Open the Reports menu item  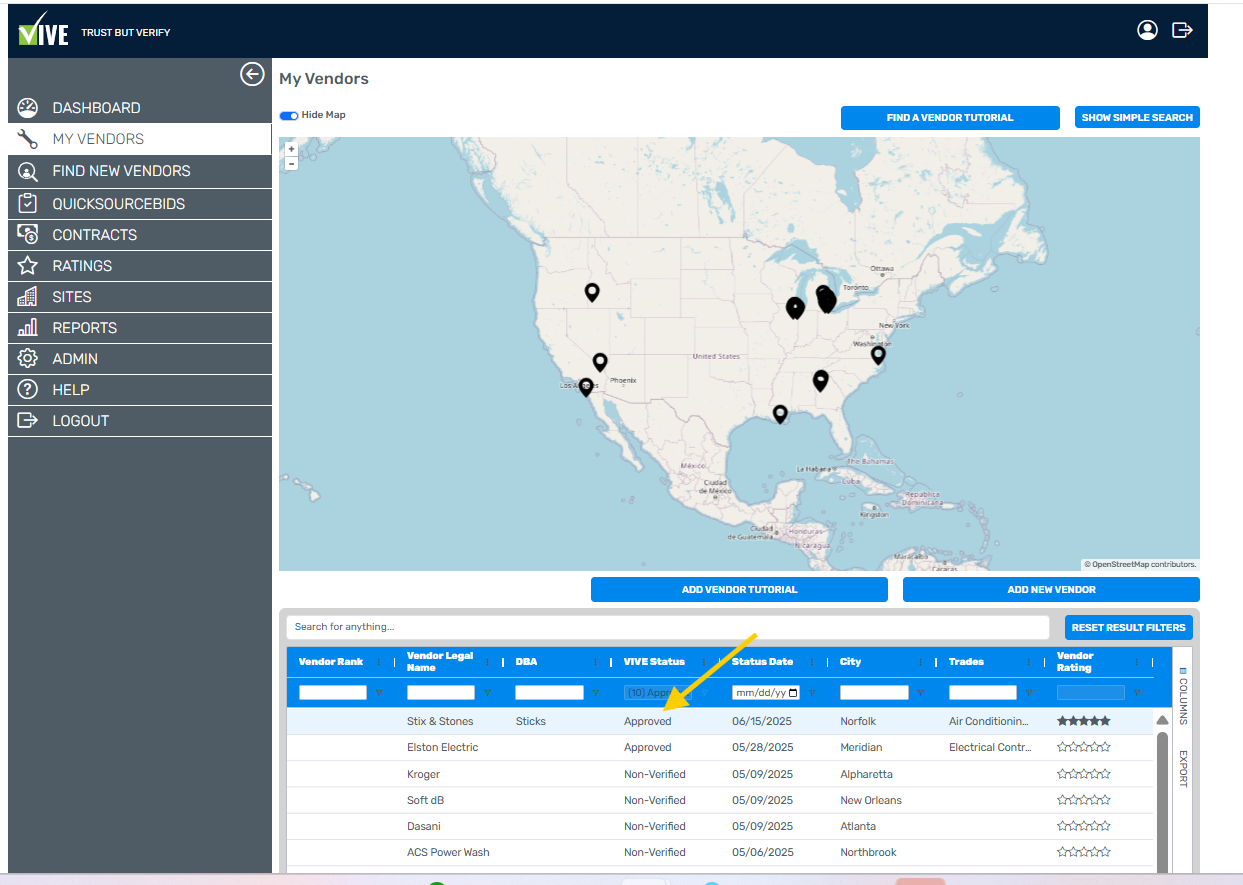click(x=85, y=328)
